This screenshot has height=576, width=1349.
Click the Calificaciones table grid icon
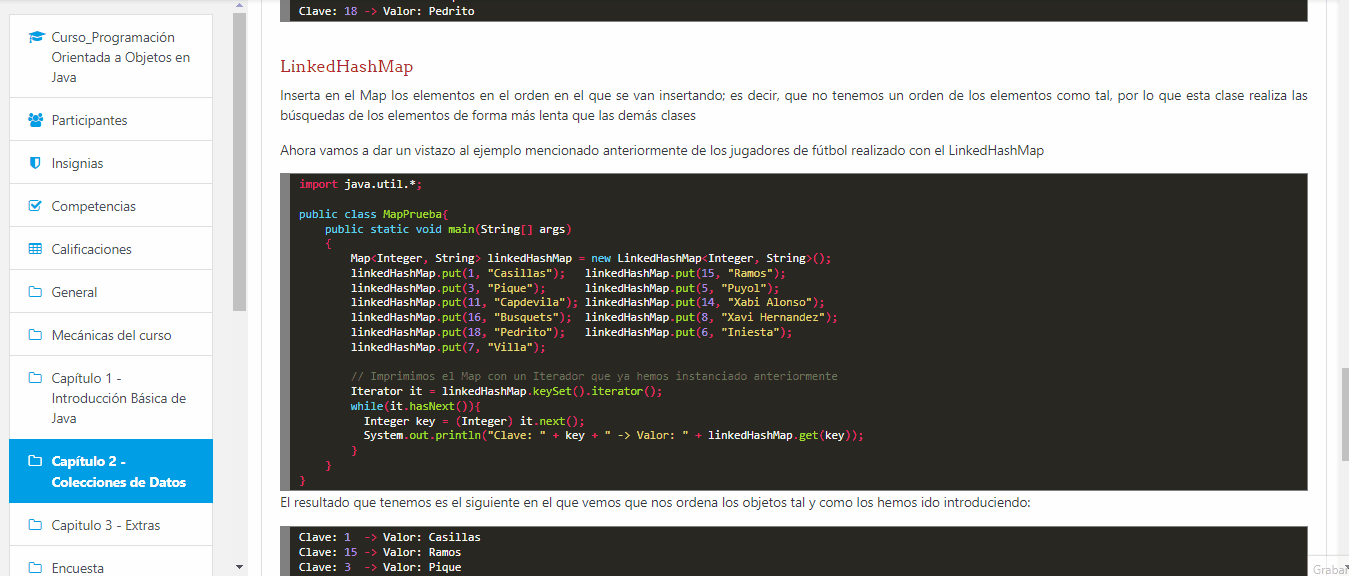[x=35, y=249]
